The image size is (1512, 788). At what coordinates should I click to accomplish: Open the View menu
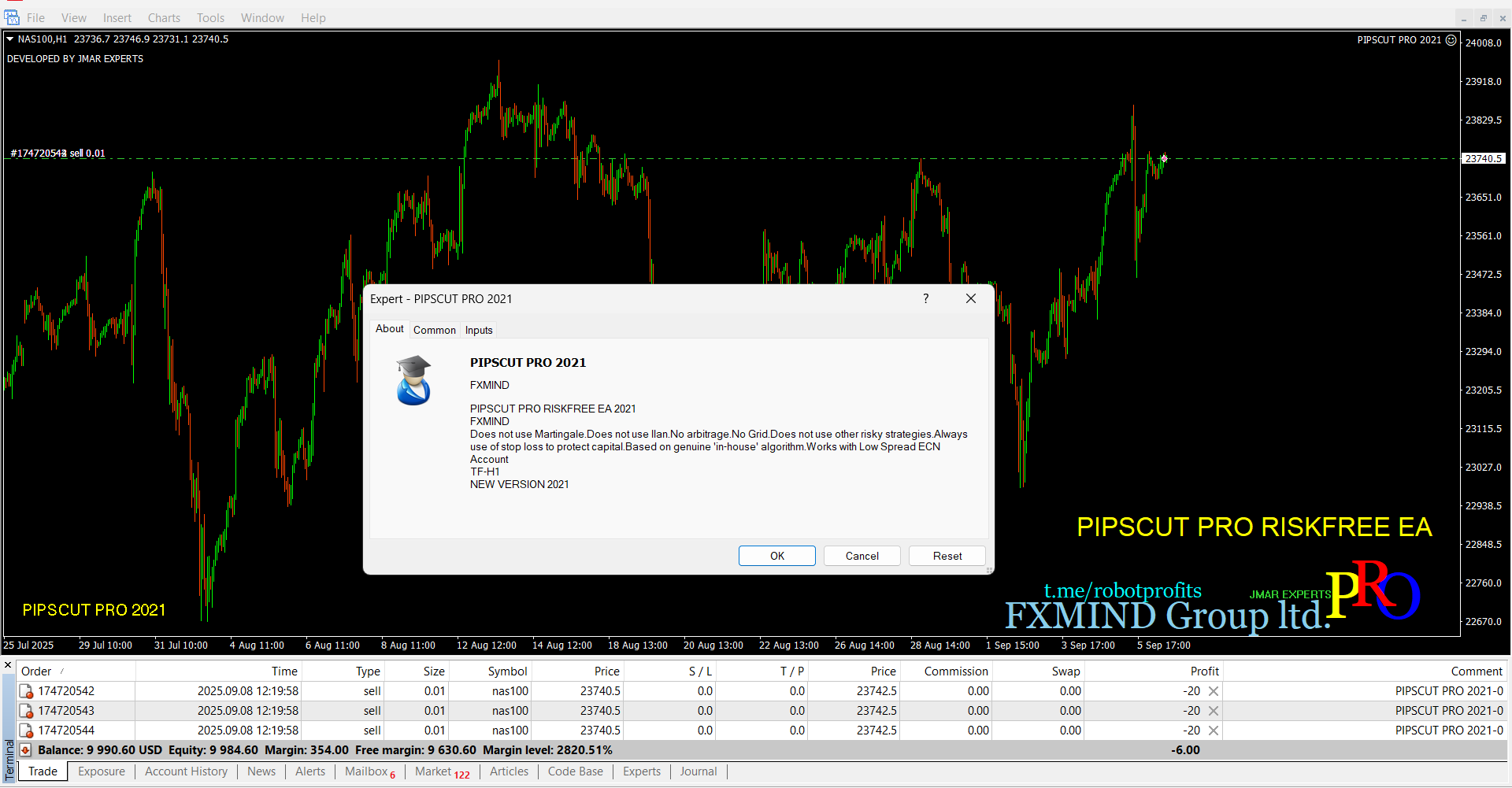tap(74, 17)
